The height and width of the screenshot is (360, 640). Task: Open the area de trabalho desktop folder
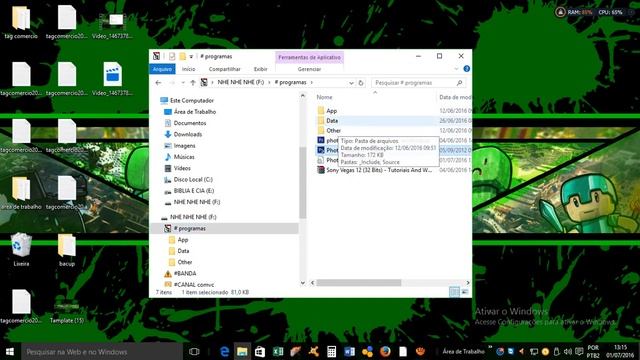tap(21, 192)
